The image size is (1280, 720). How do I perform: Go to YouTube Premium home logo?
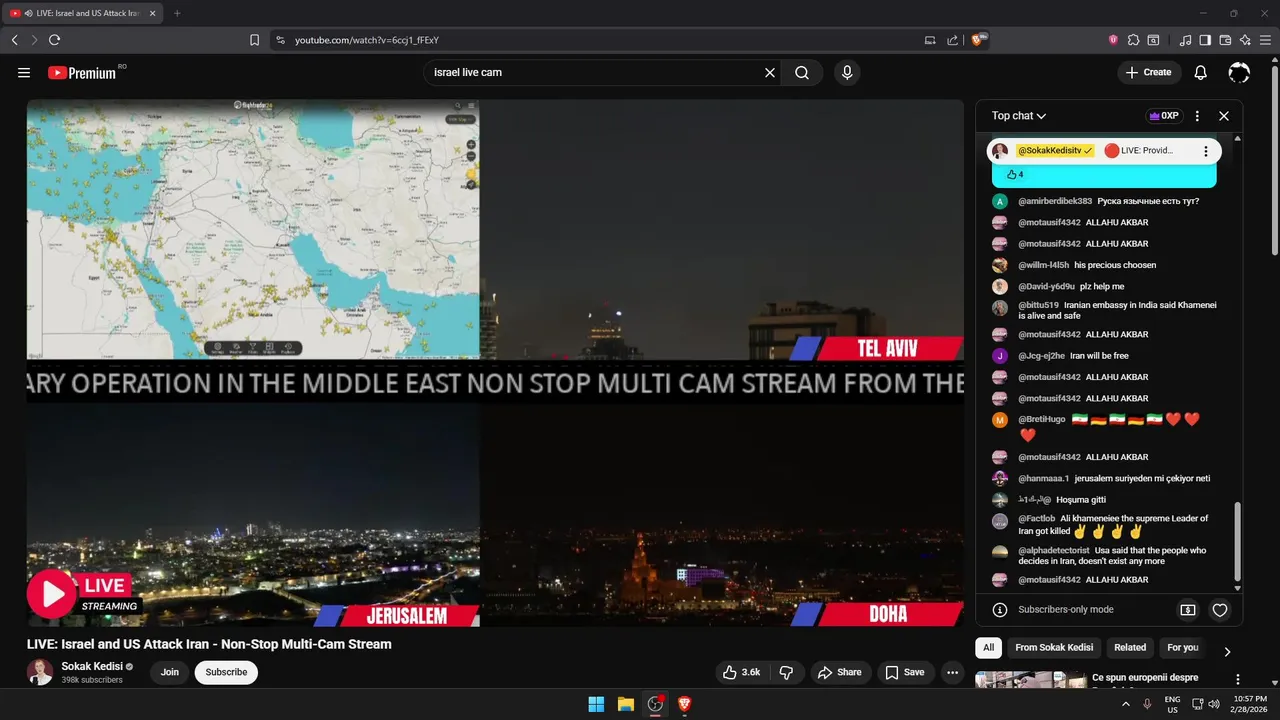click(82, 73)
